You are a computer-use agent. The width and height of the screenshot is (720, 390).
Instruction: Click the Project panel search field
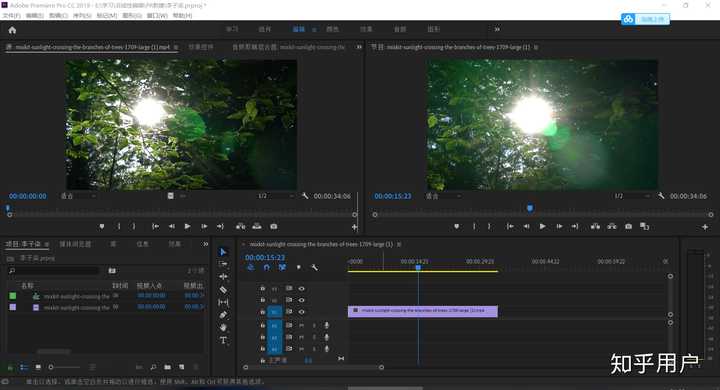(x=54, y=271)
